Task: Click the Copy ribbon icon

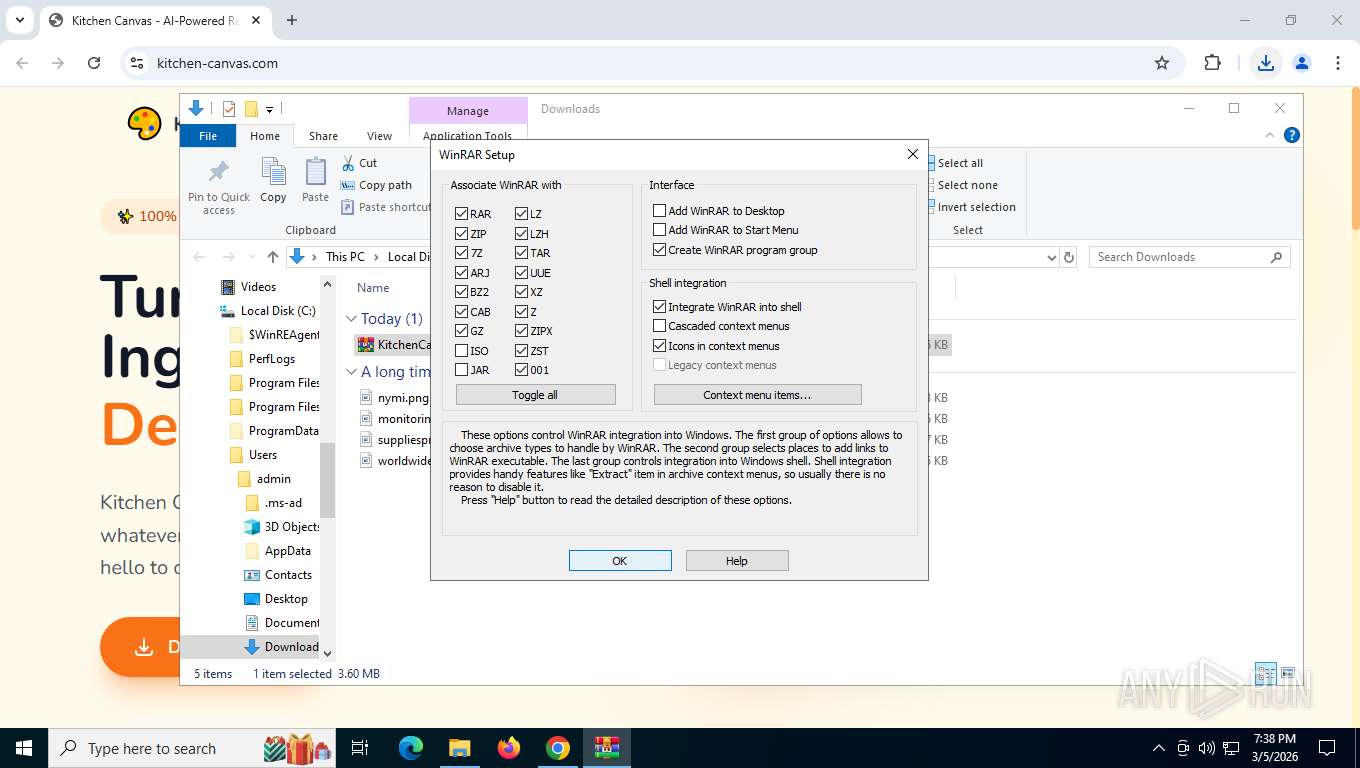Action: 273,181
